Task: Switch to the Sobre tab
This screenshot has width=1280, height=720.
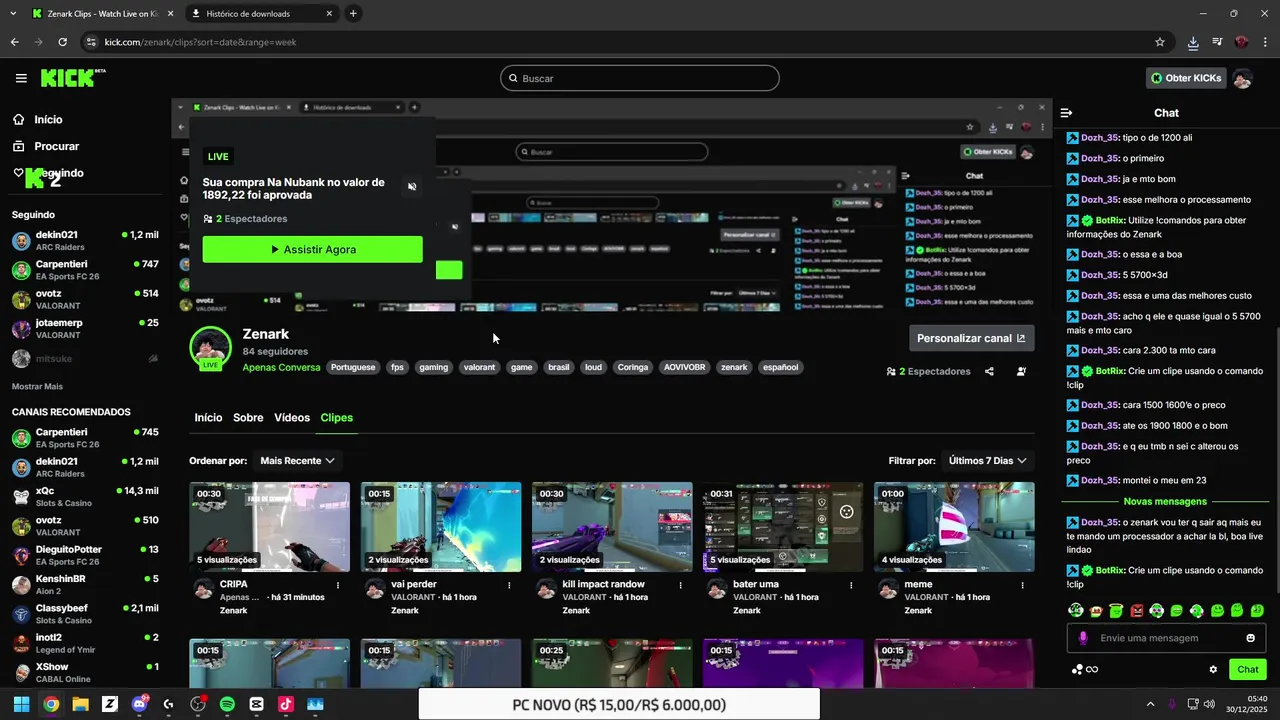Action: click(248, 418)
